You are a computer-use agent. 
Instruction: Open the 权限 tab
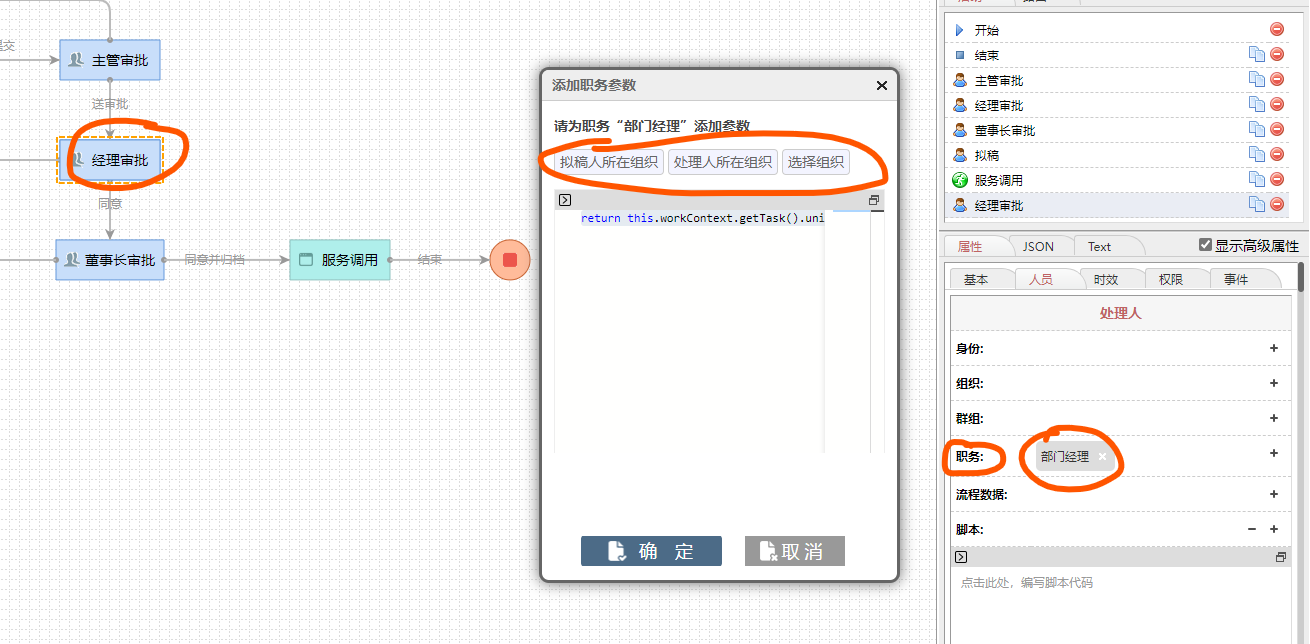(1171, 279)
